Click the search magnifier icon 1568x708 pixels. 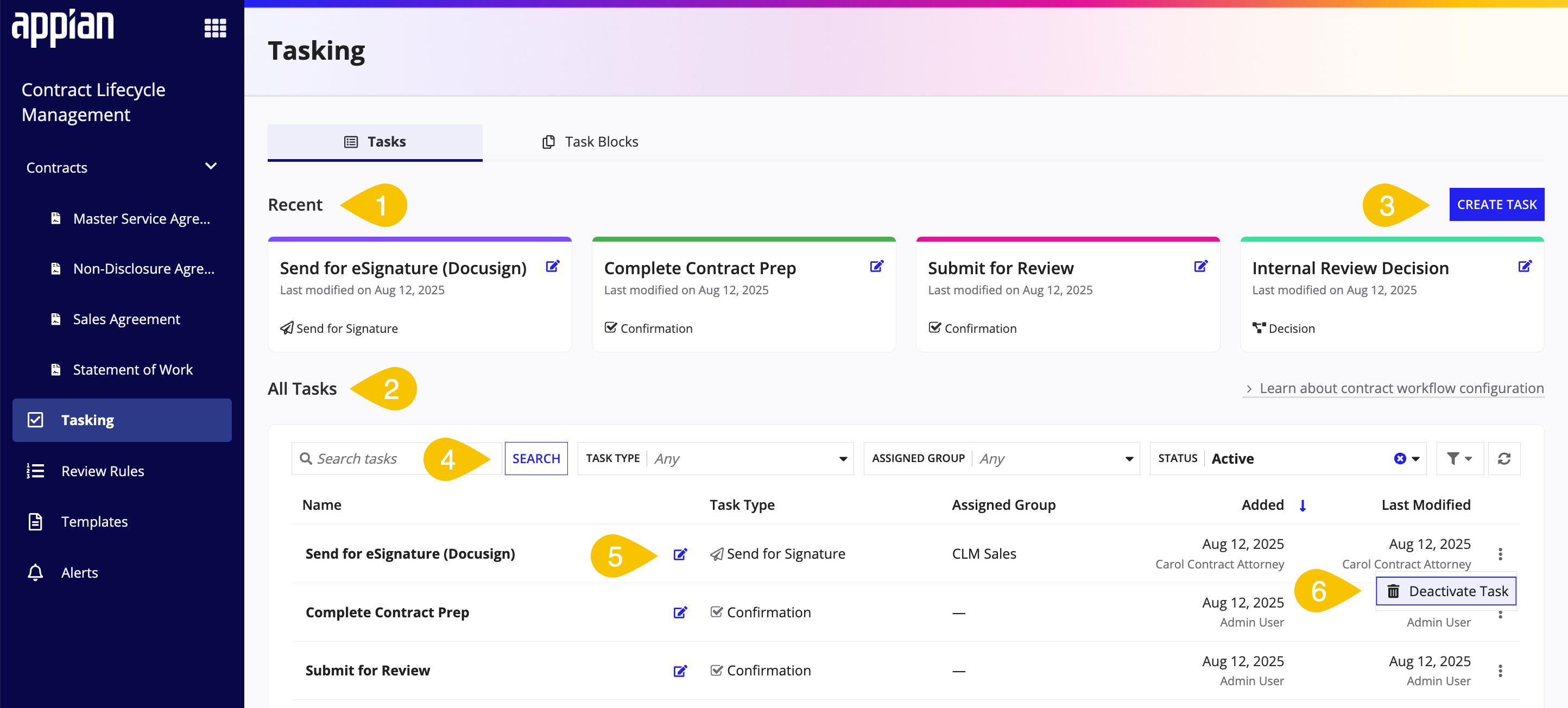[x=306, y=458]
